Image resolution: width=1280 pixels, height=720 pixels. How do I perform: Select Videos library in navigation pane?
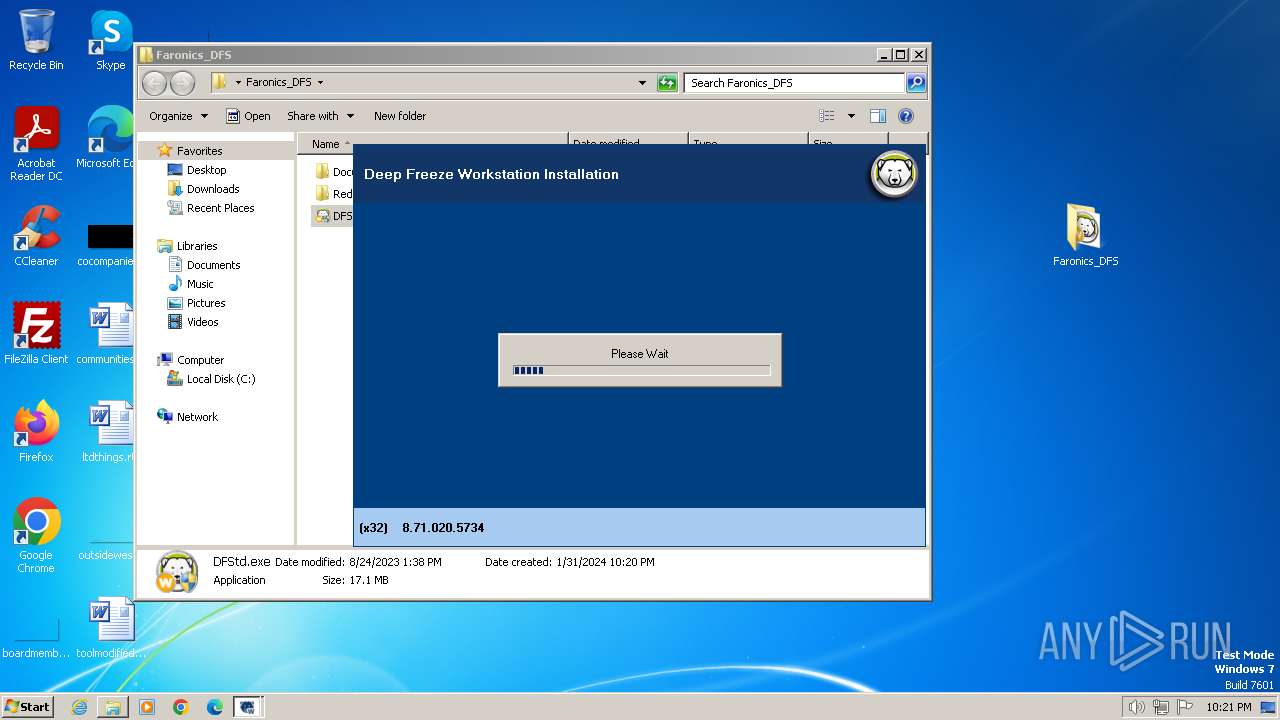click(202, 322)
